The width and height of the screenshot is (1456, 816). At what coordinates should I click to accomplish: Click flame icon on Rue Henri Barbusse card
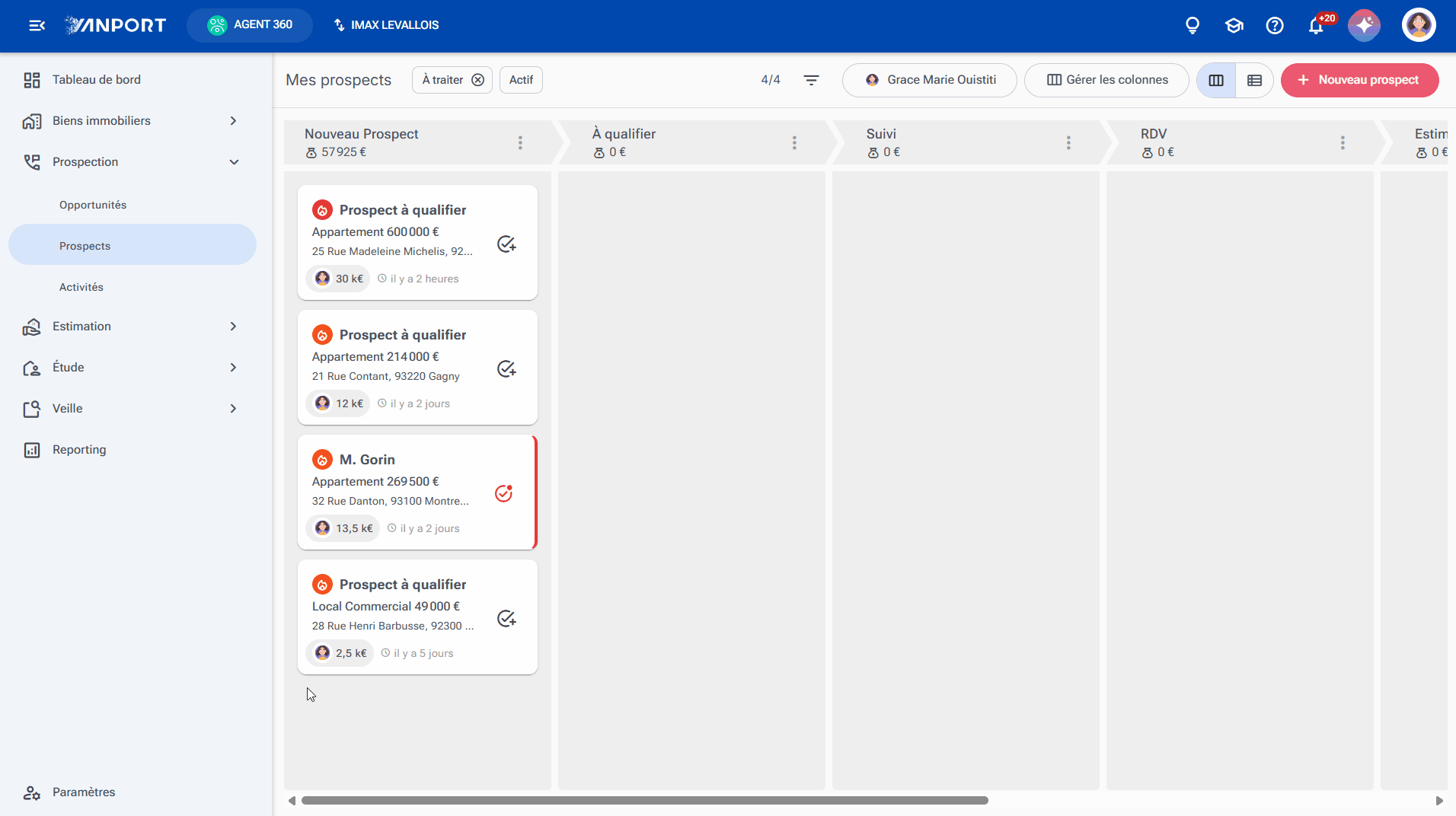click(322, 585)
